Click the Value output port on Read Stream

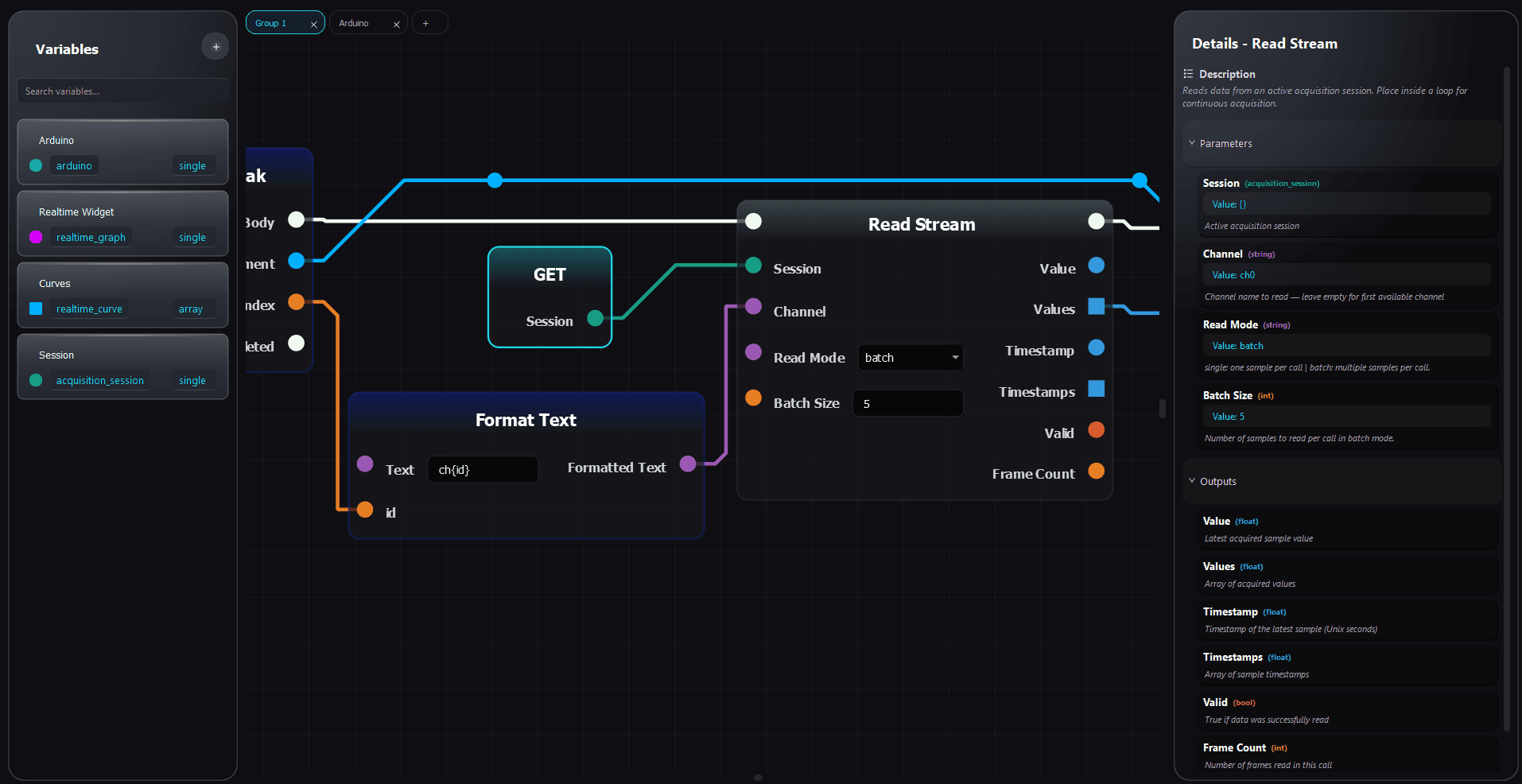click(1097, 266)
